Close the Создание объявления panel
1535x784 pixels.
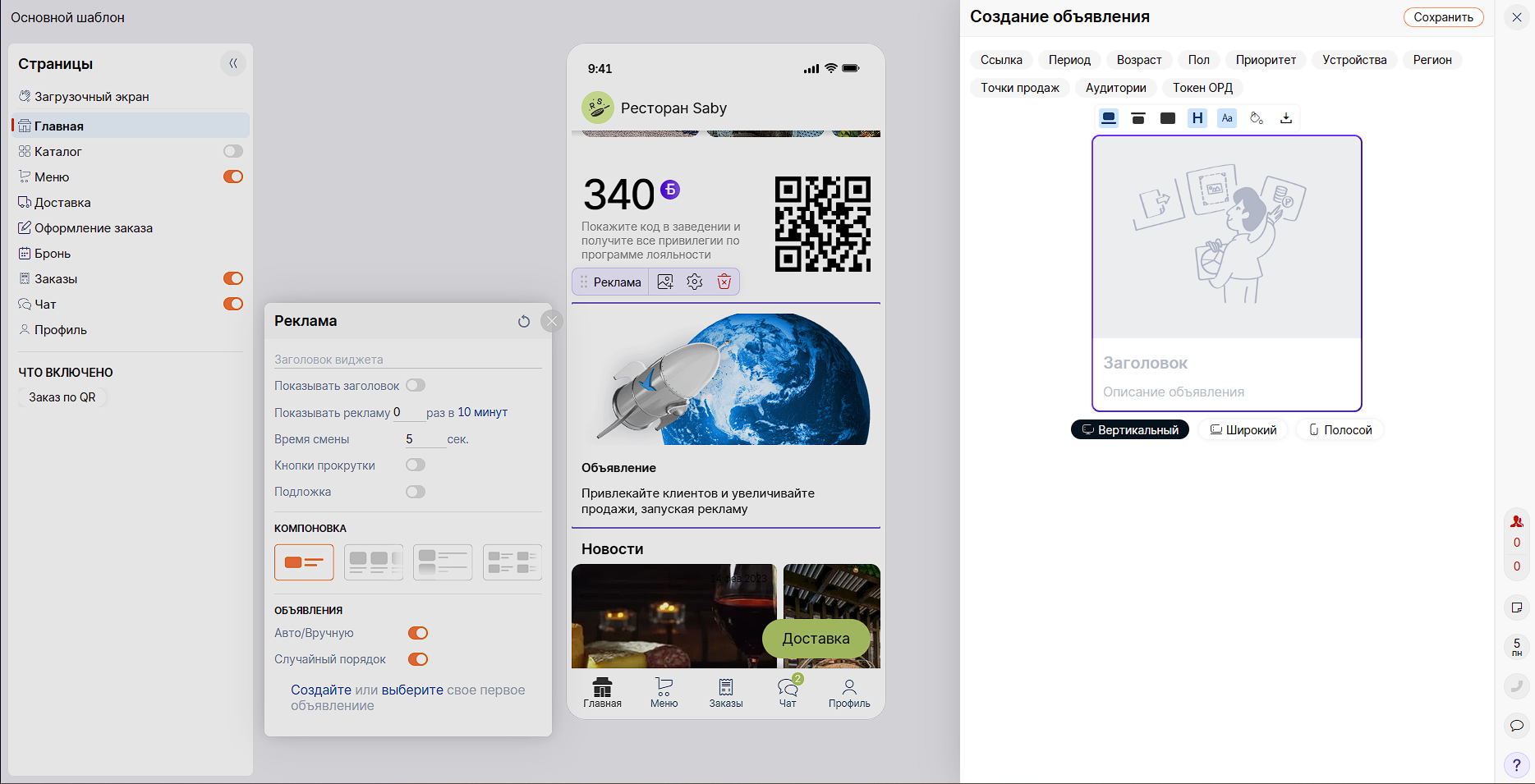coord(1516,17)
